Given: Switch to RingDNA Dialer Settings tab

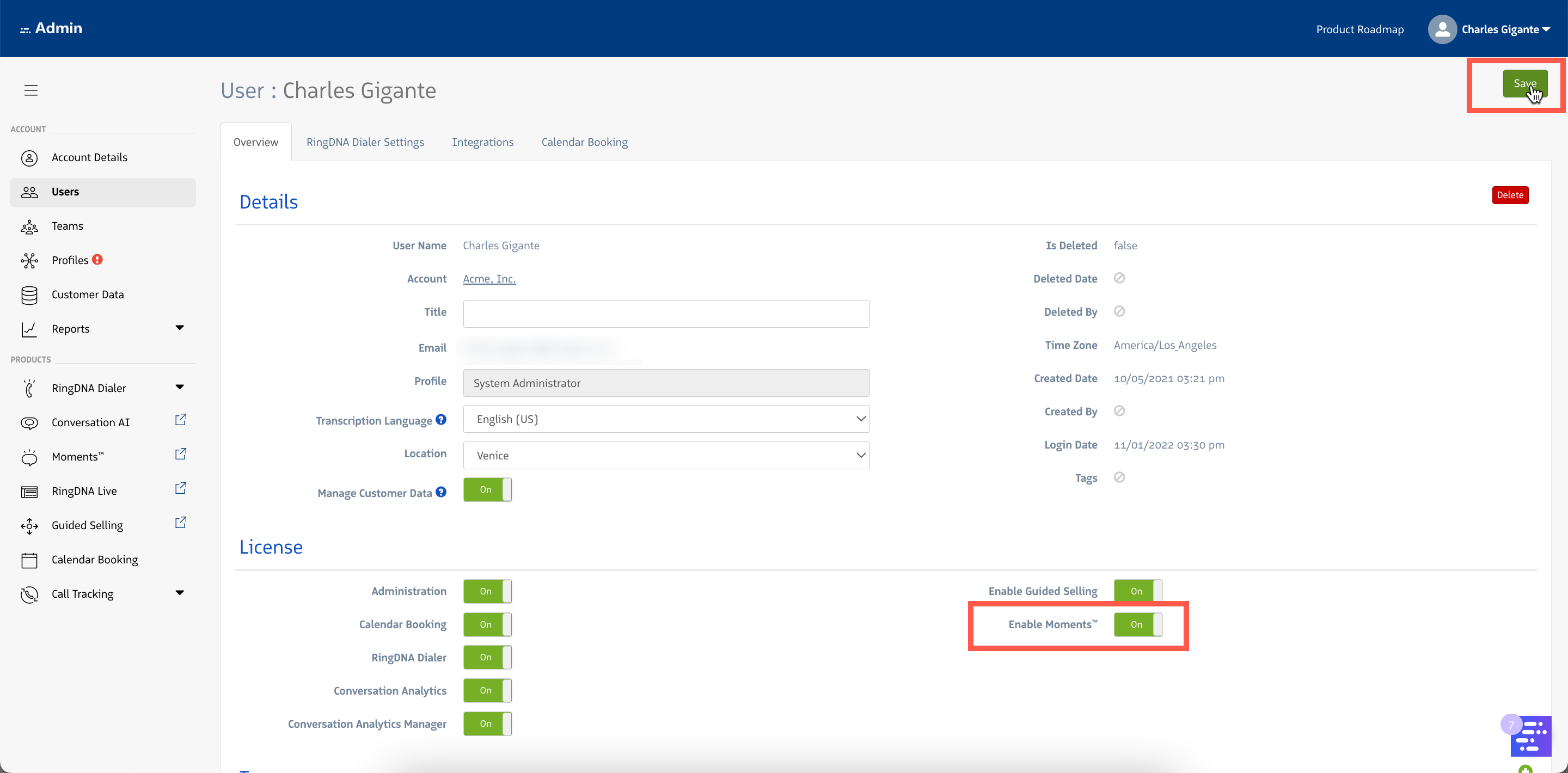Looking at the screenshot, I should click(365, 142).
